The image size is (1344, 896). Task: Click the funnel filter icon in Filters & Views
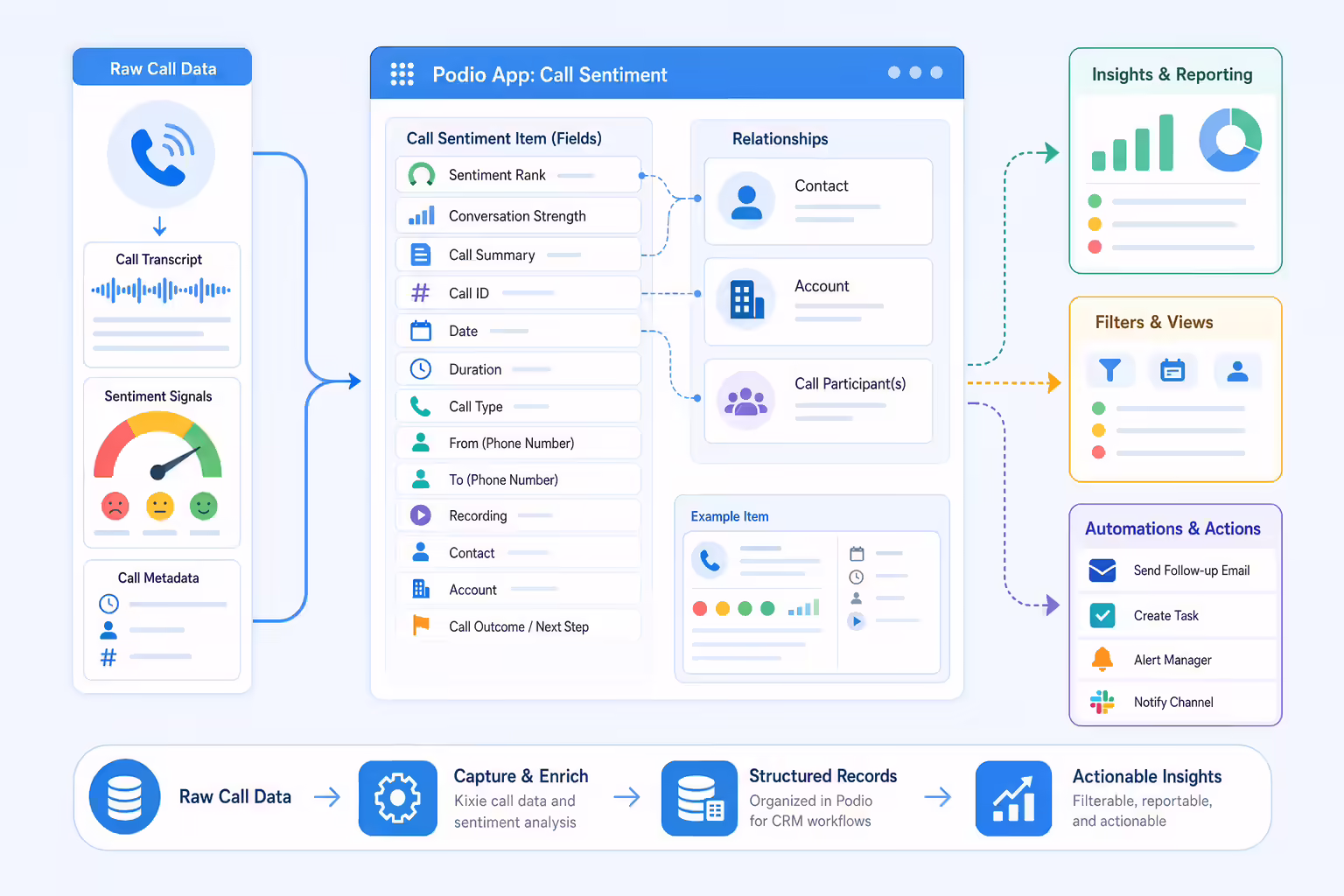pos(1109,371)
